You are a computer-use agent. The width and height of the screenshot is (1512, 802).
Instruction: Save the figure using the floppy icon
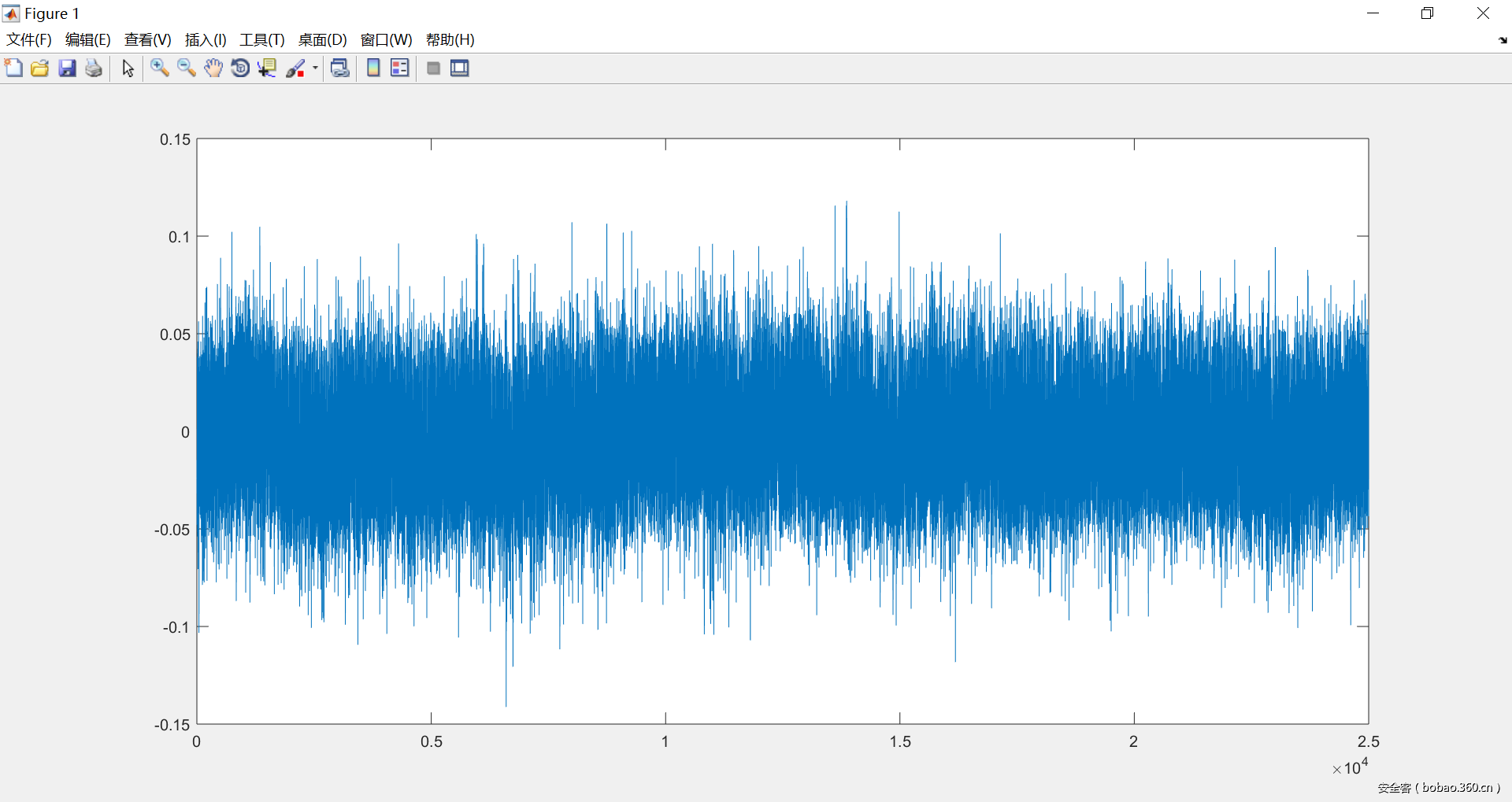(x=67, y=68)
